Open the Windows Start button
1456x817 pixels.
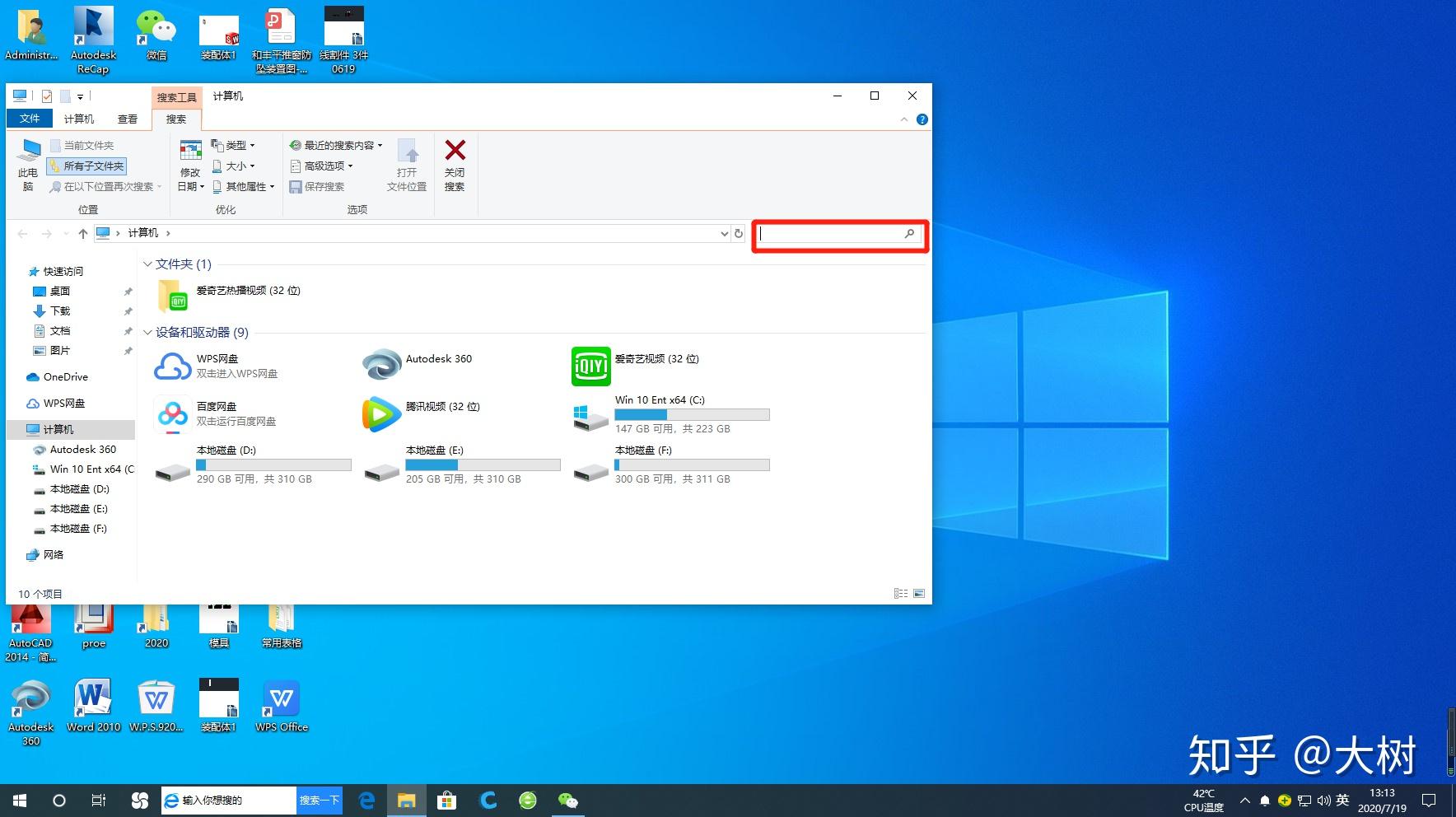click(x=20, y=800)
